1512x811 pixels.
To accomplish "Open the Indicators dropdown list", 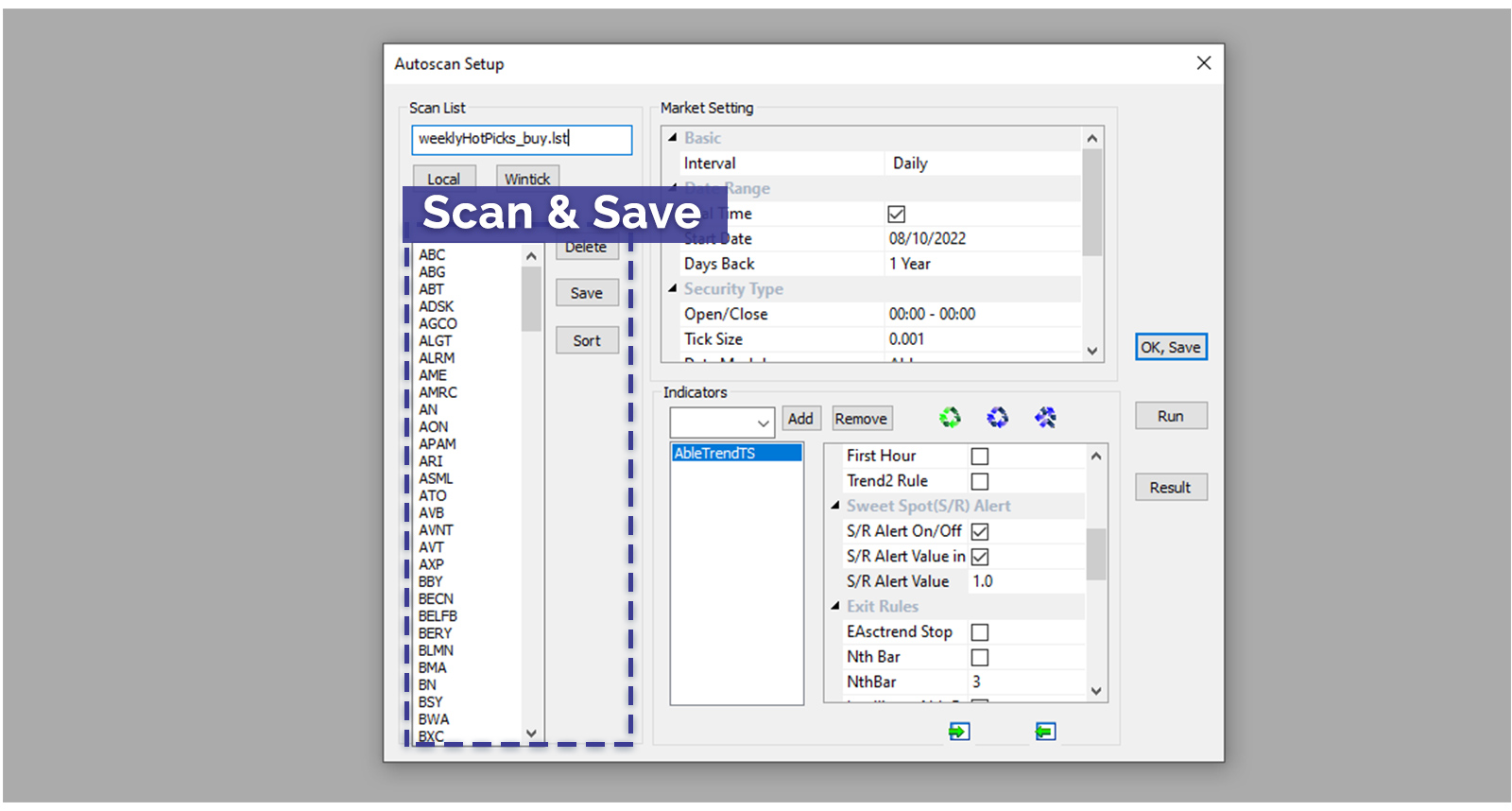I will [x=763, y=423].
